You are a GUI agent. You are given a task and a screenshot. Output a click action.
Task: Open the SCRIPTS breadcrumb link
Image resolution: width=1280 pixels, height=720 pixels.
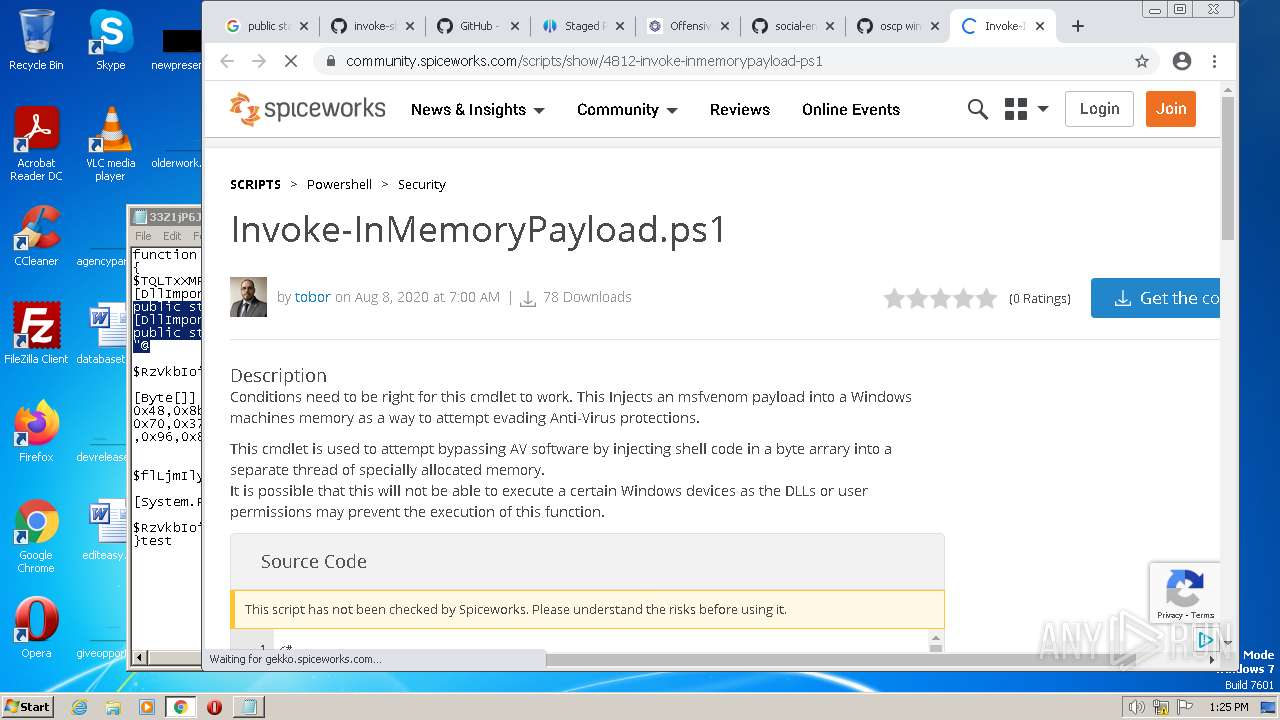(255, 184)
